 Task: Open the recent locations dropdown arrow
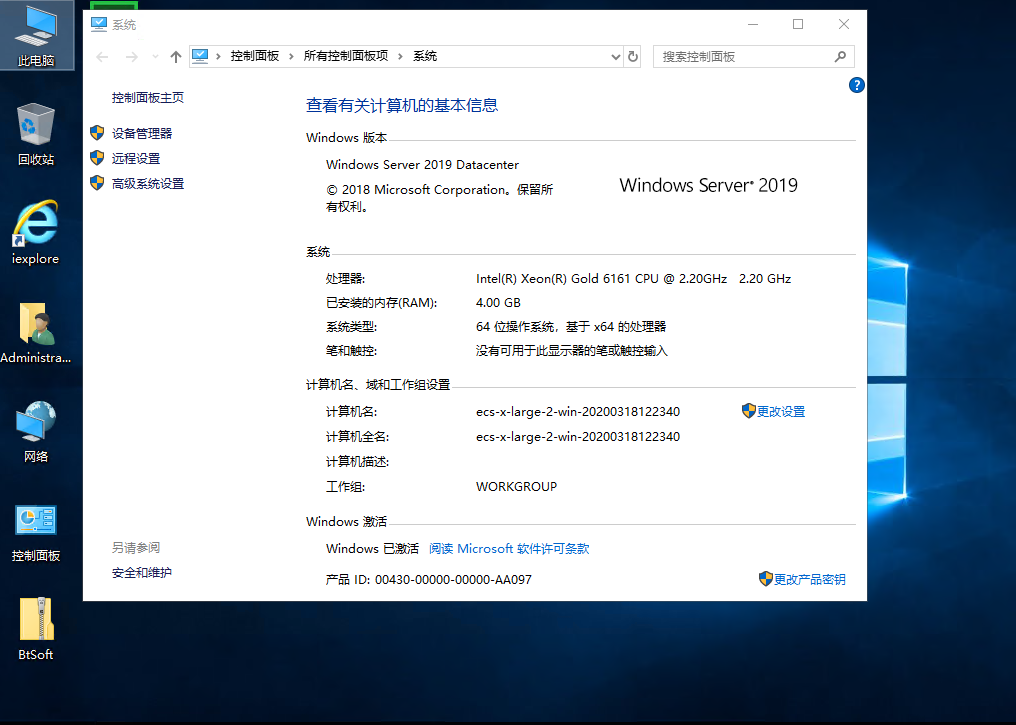click(156, 57)
